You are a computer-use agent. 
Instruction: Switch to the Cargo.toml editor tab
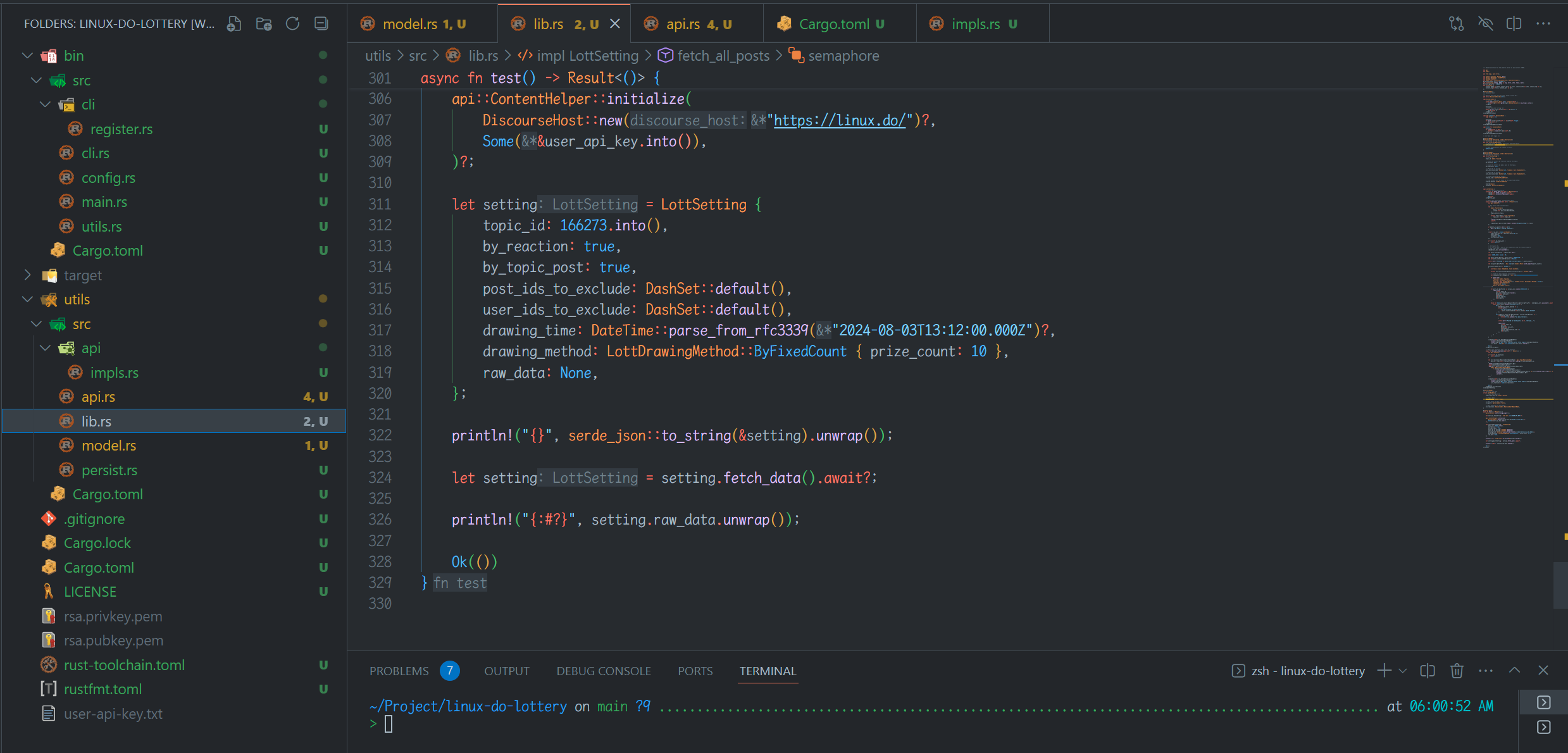[840, 24]
